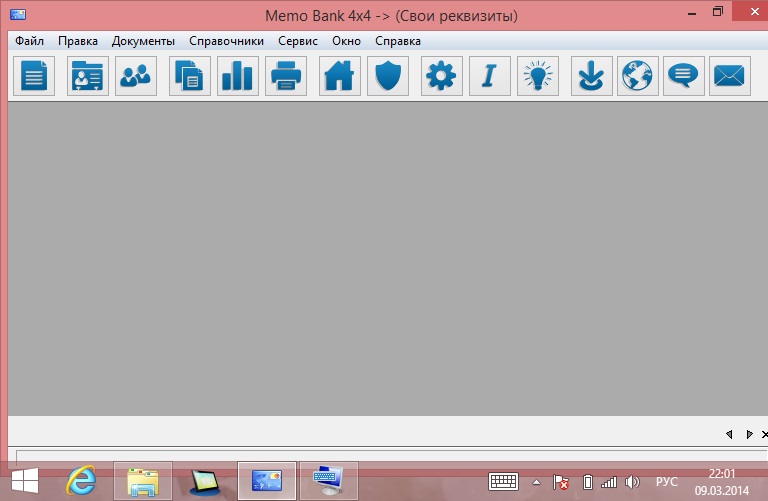
Task: Click the speech bubble toolbar icon
Action: pyautogui.click(x=684, y=76)
